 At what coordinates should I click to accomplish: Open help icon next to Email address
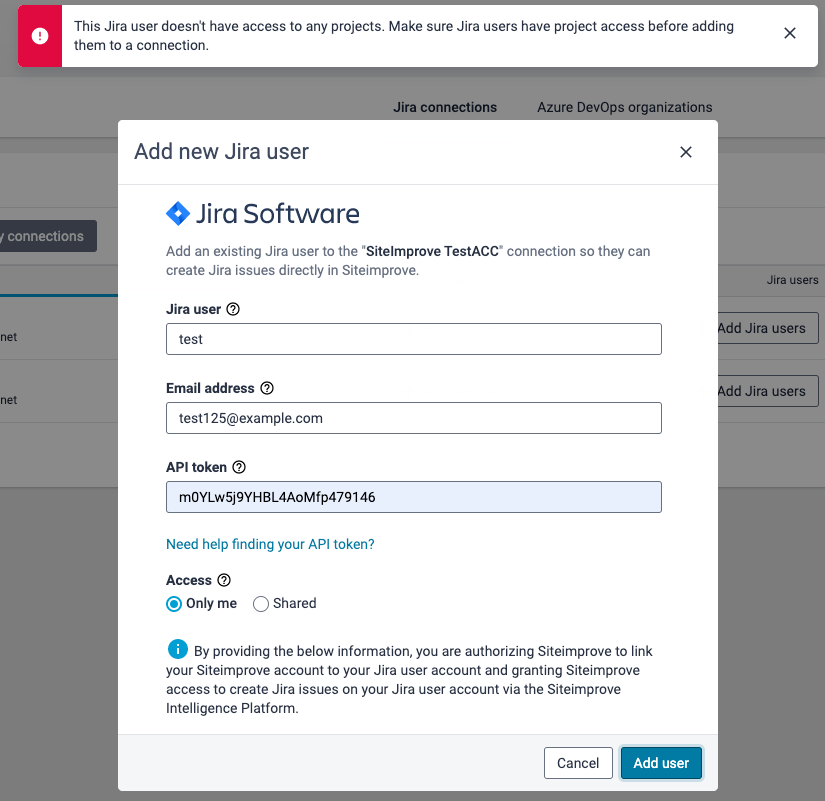pyautogui.click(x=267, y=388)
